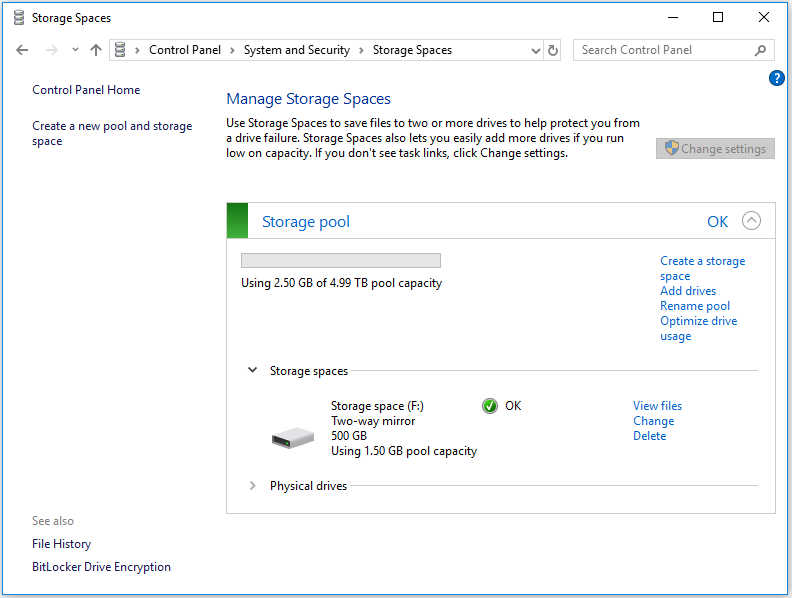Click the Add drives link
The width and height of the screenshot is (792, 598).
(x=688, y=291)
